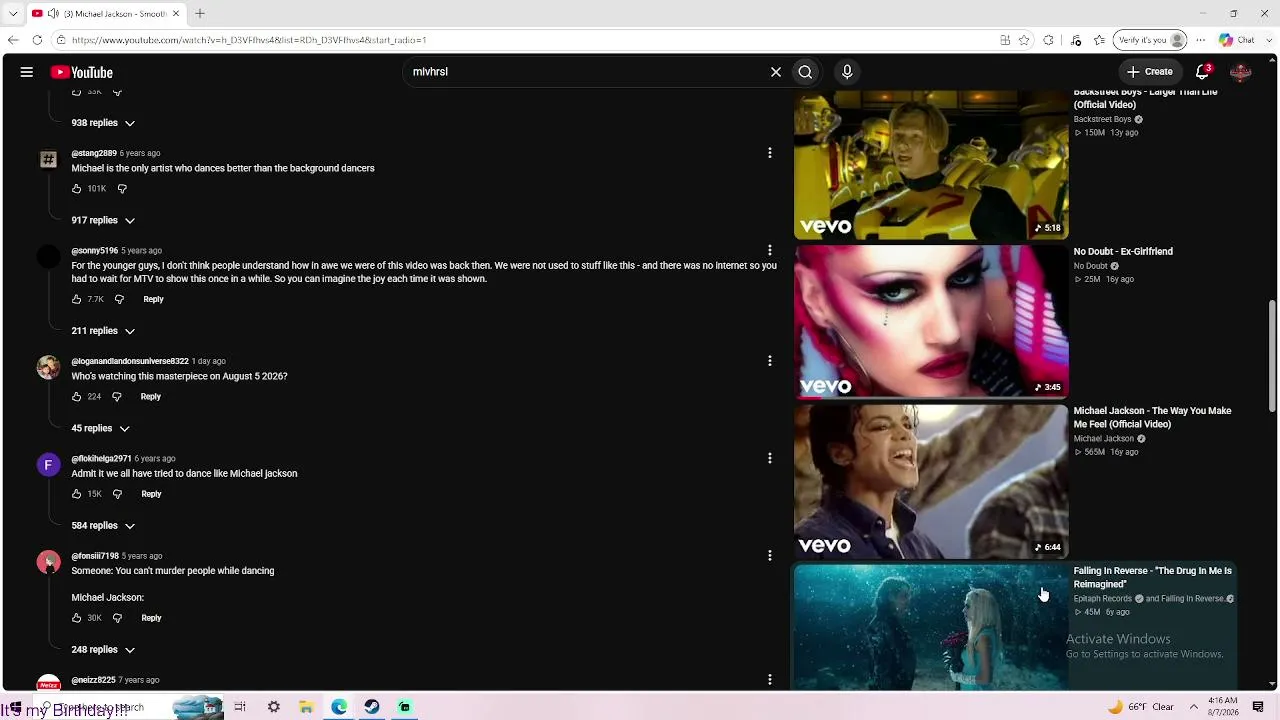Dislike the comment by @flokihelga2971

(117, 494)
